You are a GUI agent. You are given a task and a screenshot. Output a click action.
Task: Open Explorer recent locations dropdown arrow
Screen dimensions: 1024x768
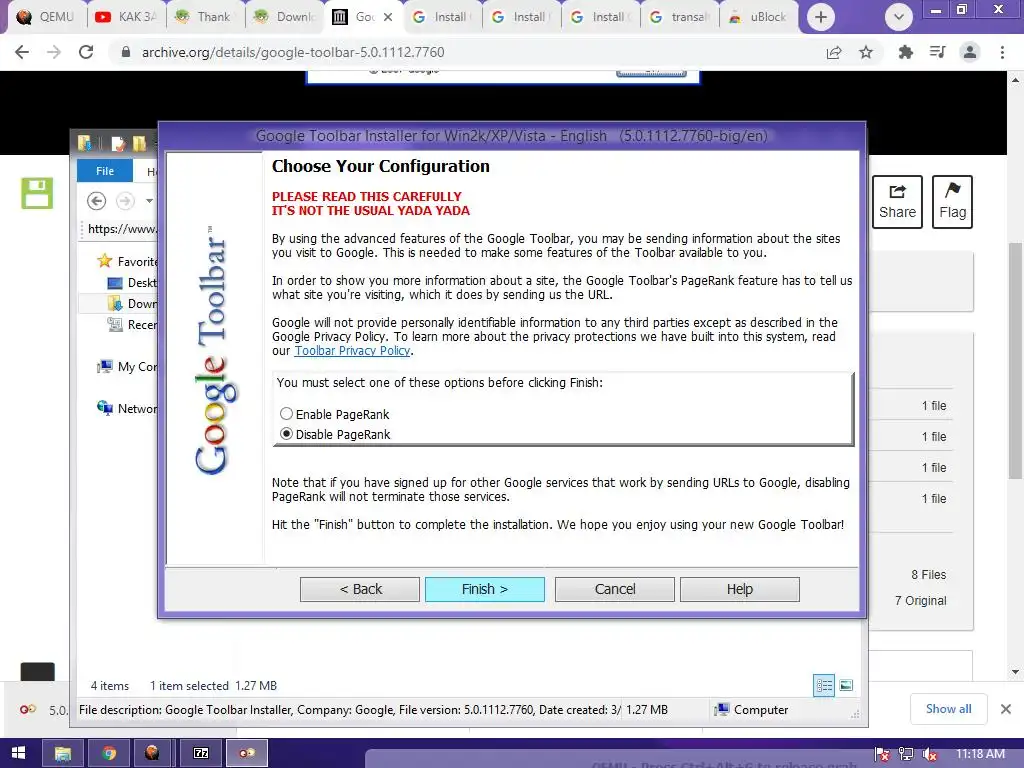(149, 200)
